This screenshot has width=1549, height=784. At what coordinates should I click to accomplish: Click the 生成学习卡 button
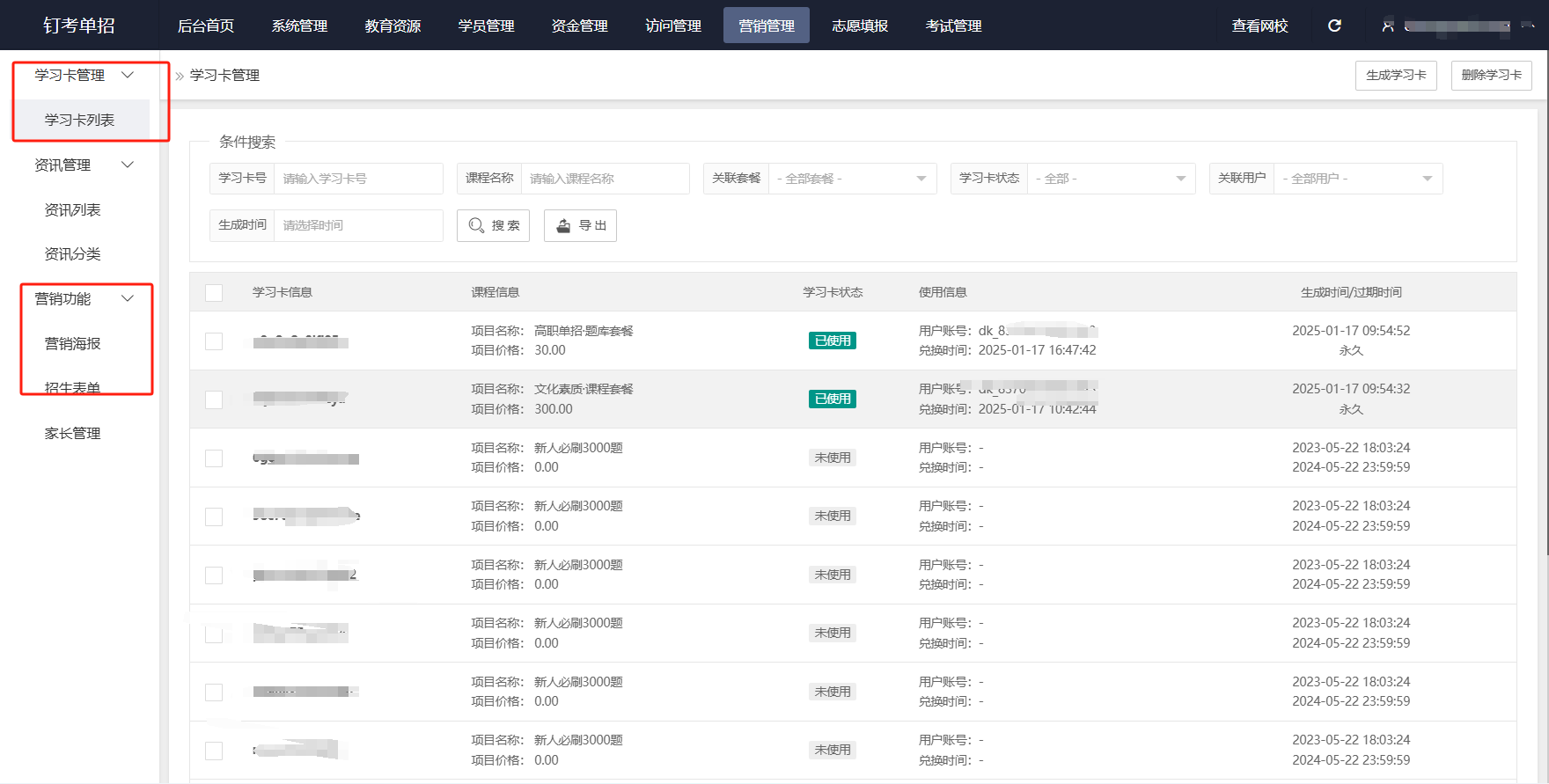pyautogui.click(x=1396, y=75)
